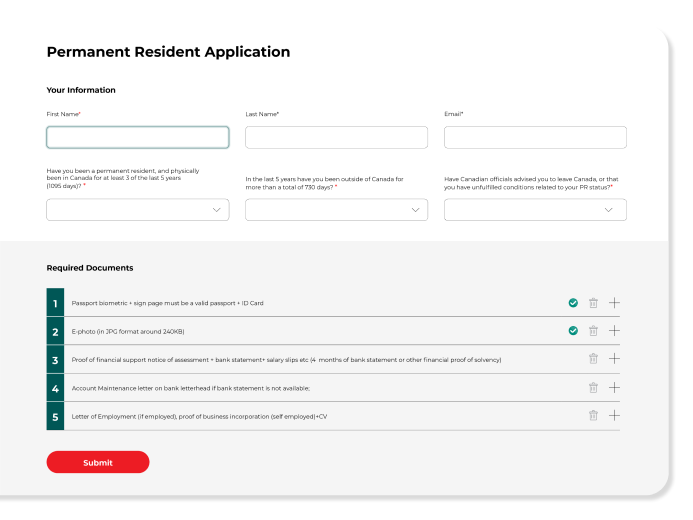Click trash icon for Letter of Employment
The width and height of the screenshot is (693, 520).
(x=593, y=416)
